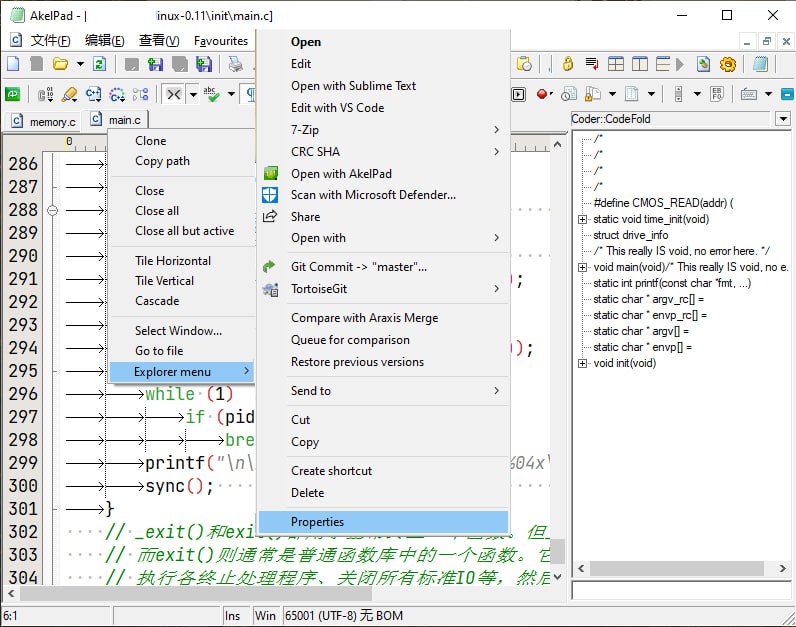The width and height of the screenshot is (796, 627).
Task: Toggle the code fold marker at line 288
Action: point(52,210)
